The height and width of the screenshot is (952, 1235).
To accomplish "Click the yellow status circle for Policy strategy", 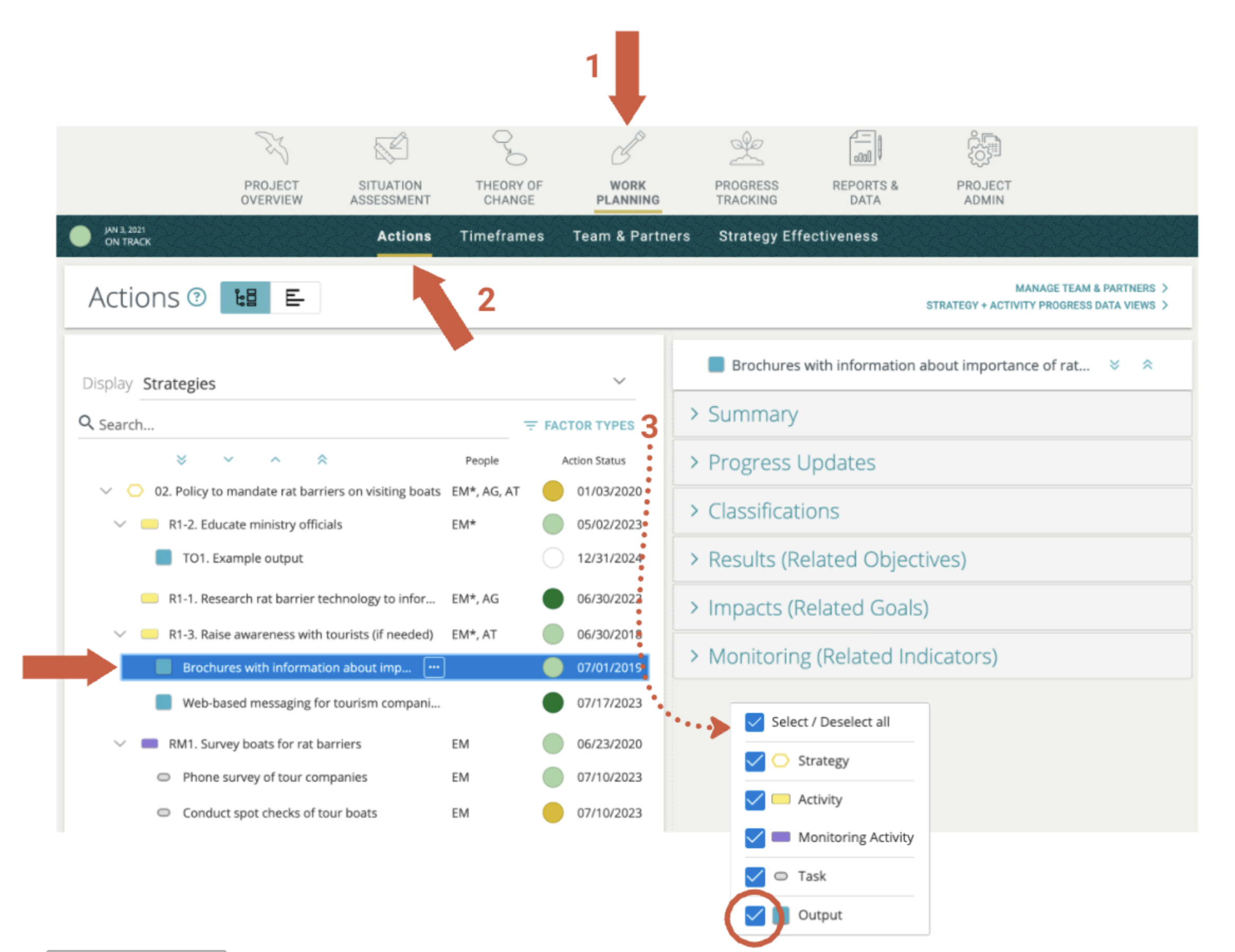I will [x=552, y=491].
